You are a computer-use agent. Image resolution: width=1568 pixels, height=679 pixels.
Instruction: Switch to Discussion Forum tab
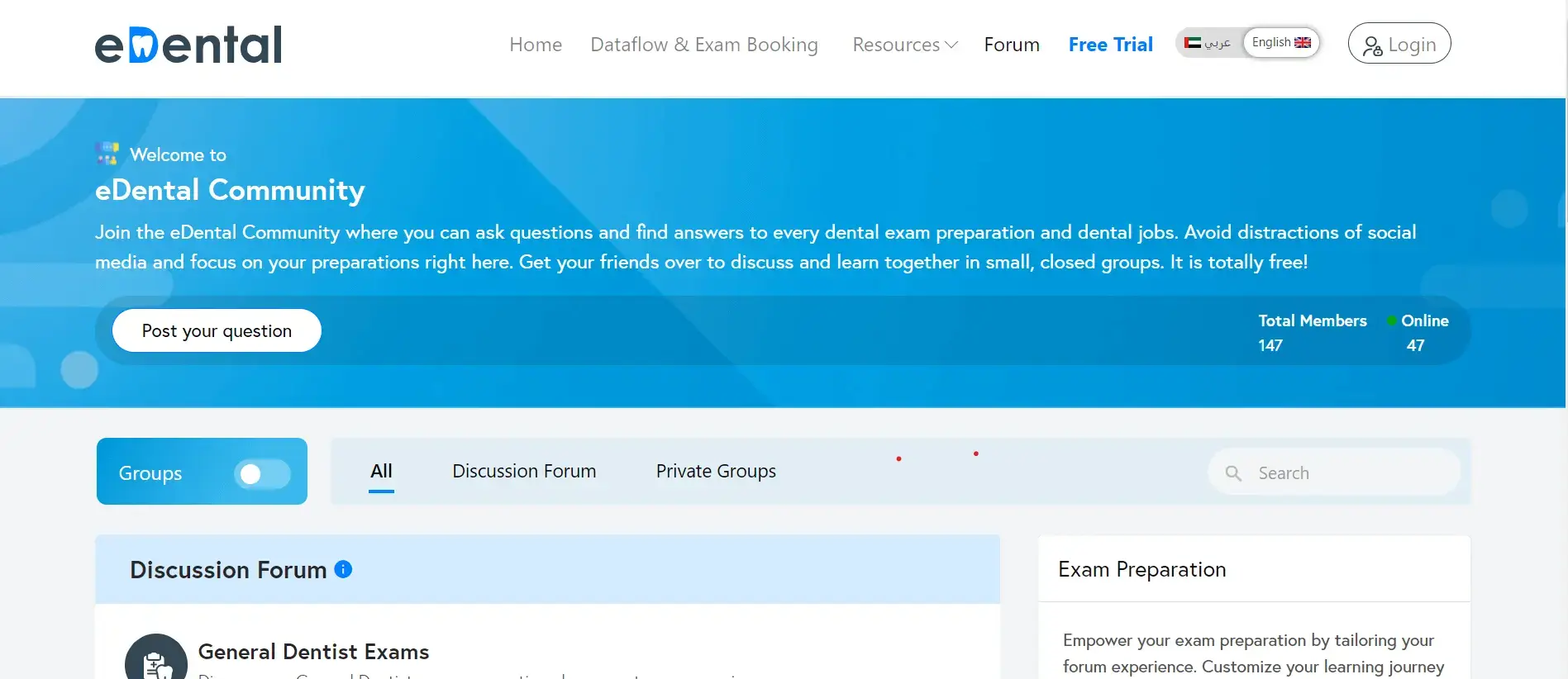pos(524,471)
